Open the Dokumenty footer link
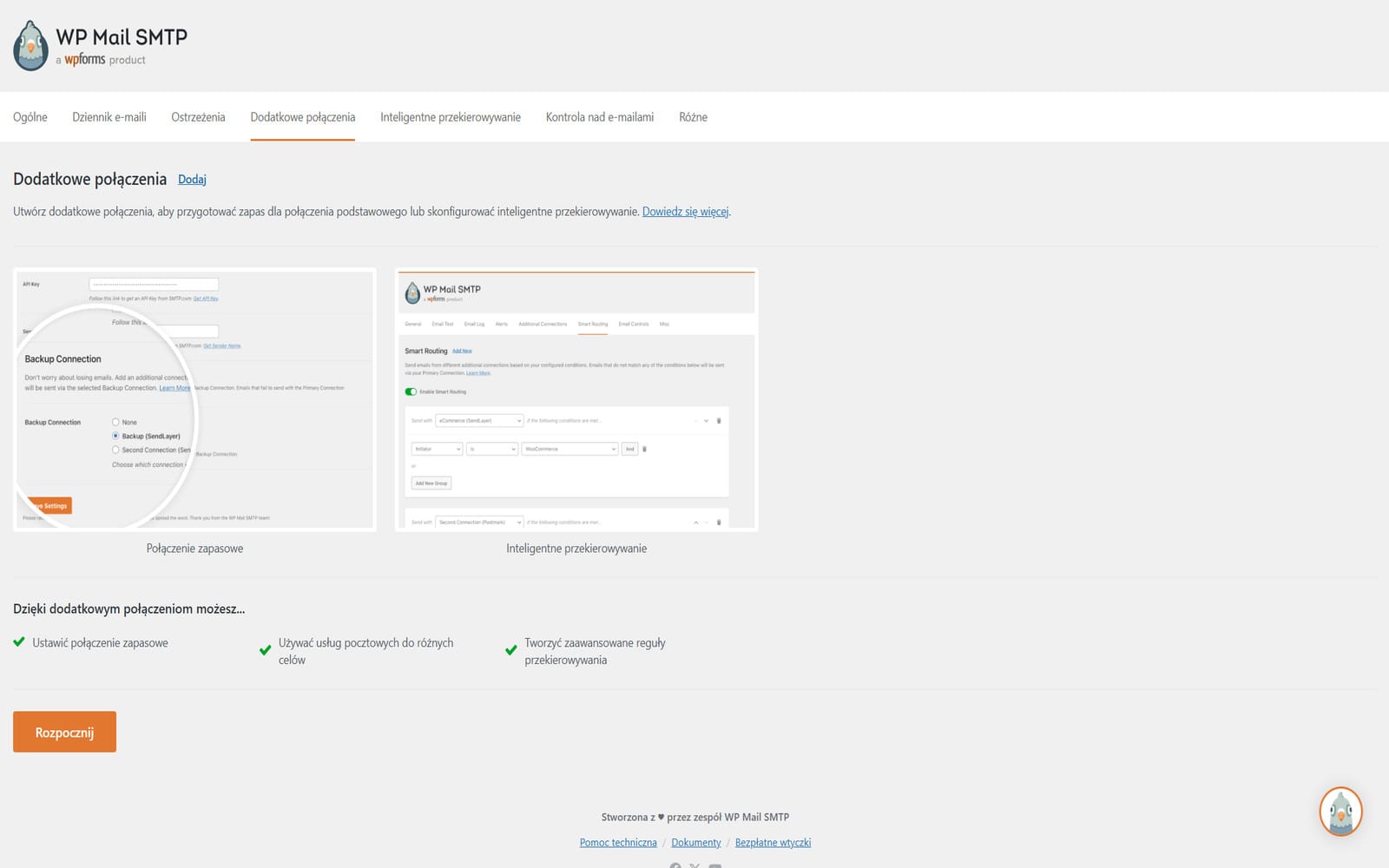Image resolution: width=1389 pixels, height=868 pixels. point(696,843)
